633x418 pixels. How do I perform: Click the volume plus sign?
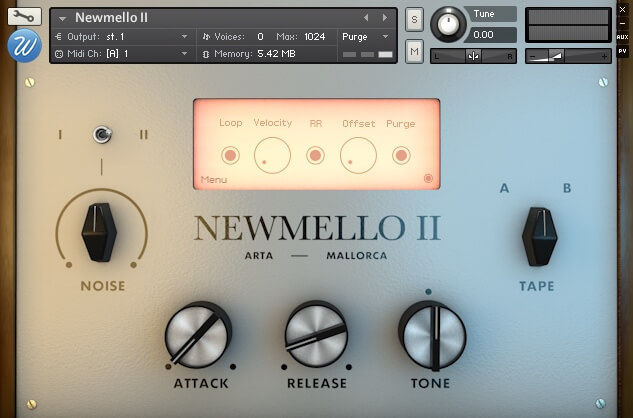tap(604, 57)
